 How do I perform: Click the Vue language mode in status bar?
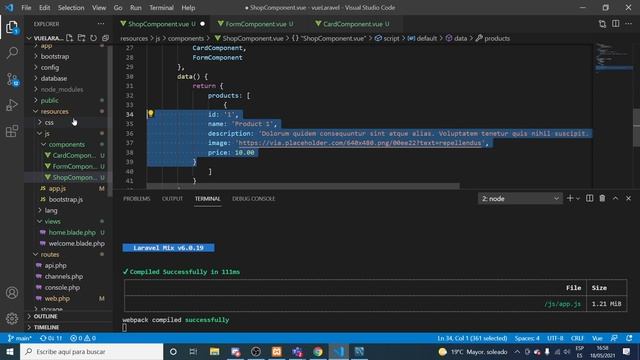[597, 338]
